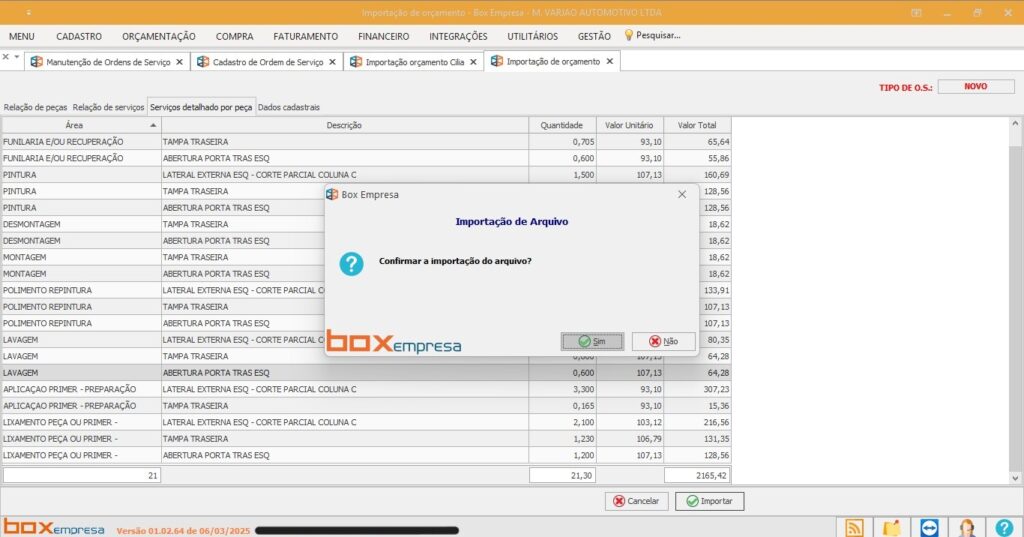Open the FINANCEIRO menu

click(x=383, y=36)
